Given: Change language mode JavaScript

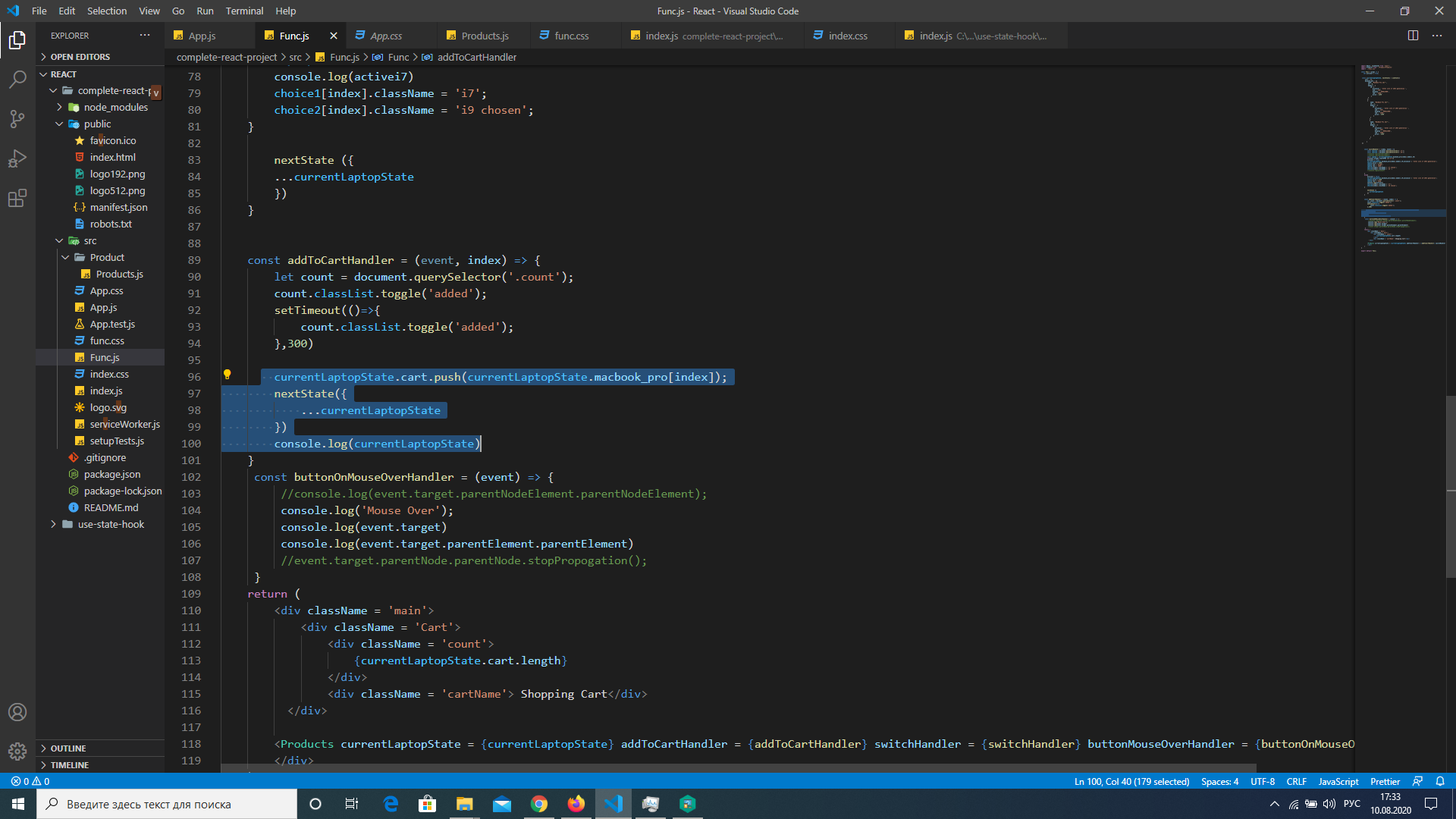Looking at the screenshot, I should coord(1338,781).
